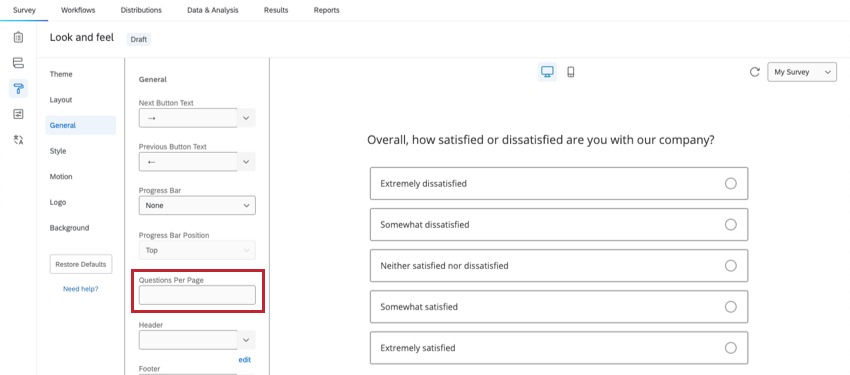
Task: Click the Look and feel heading
Action: [82, 38]
